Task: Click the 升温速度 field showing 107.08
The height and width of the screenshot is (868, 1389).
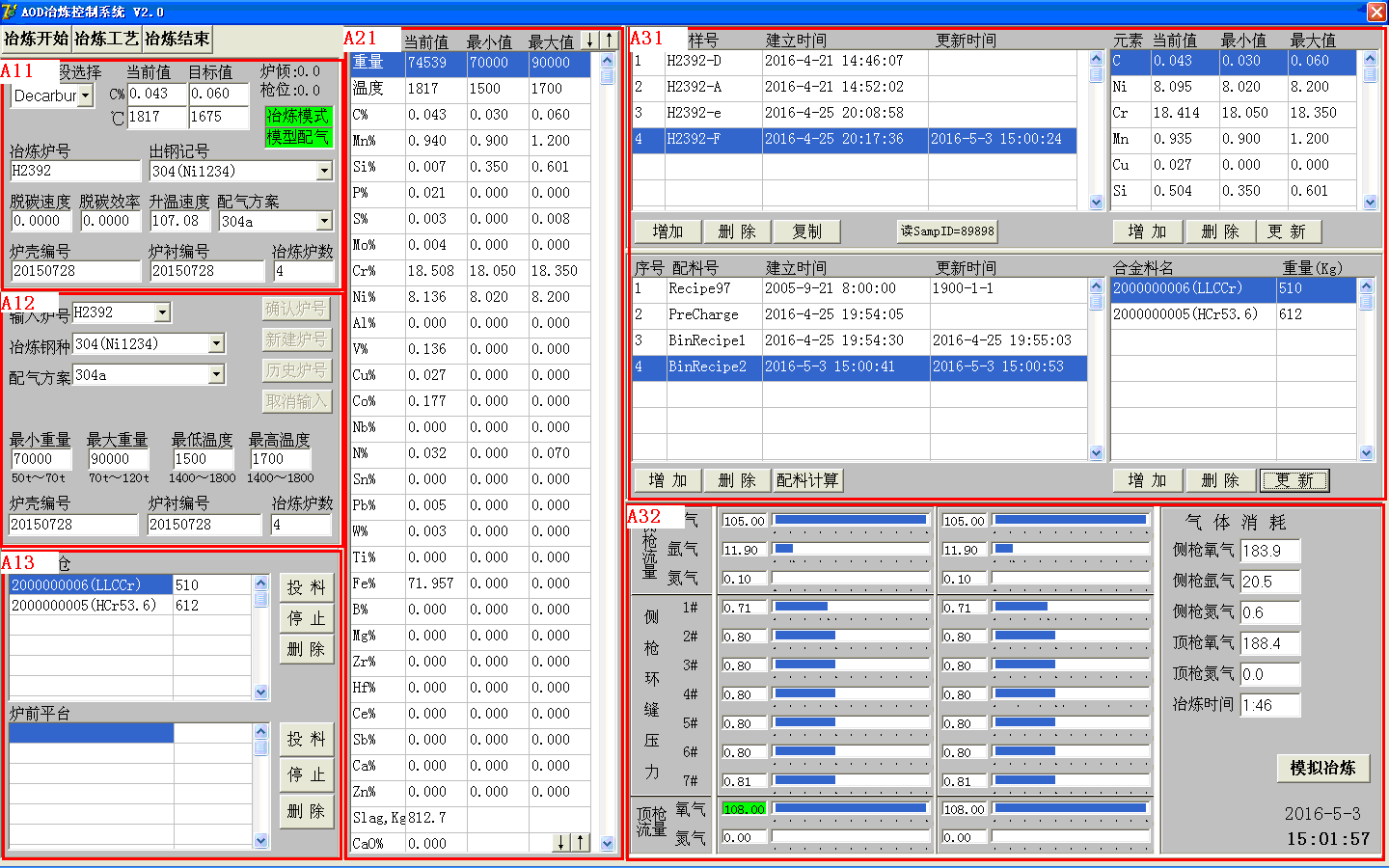Action: [179, 221]
